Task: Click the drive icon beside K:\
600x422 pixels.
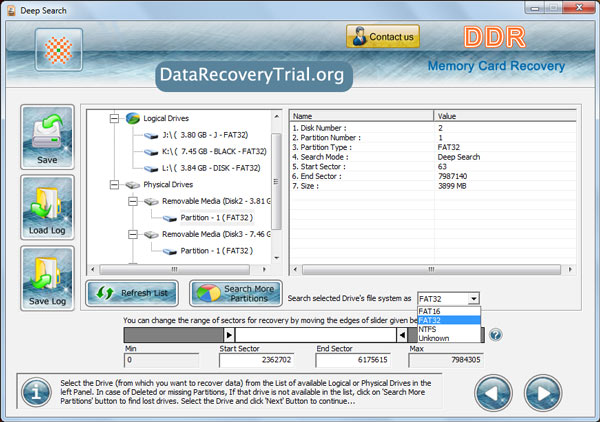Action: 151,152
